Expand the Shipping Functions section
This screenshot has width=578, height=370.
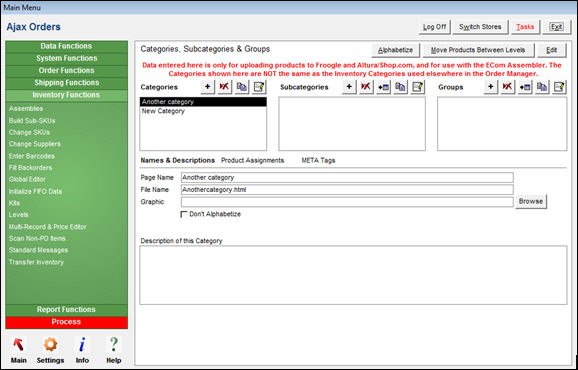click(x=67, y=83)
